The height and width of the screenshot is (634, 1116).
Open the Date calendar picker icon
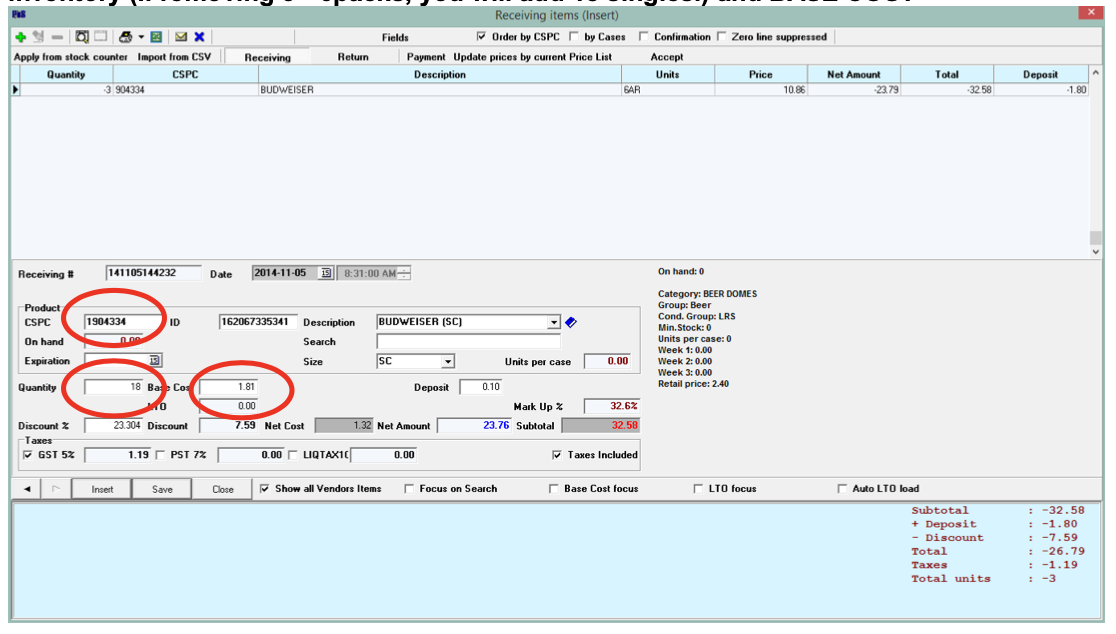tap(325, 273)
